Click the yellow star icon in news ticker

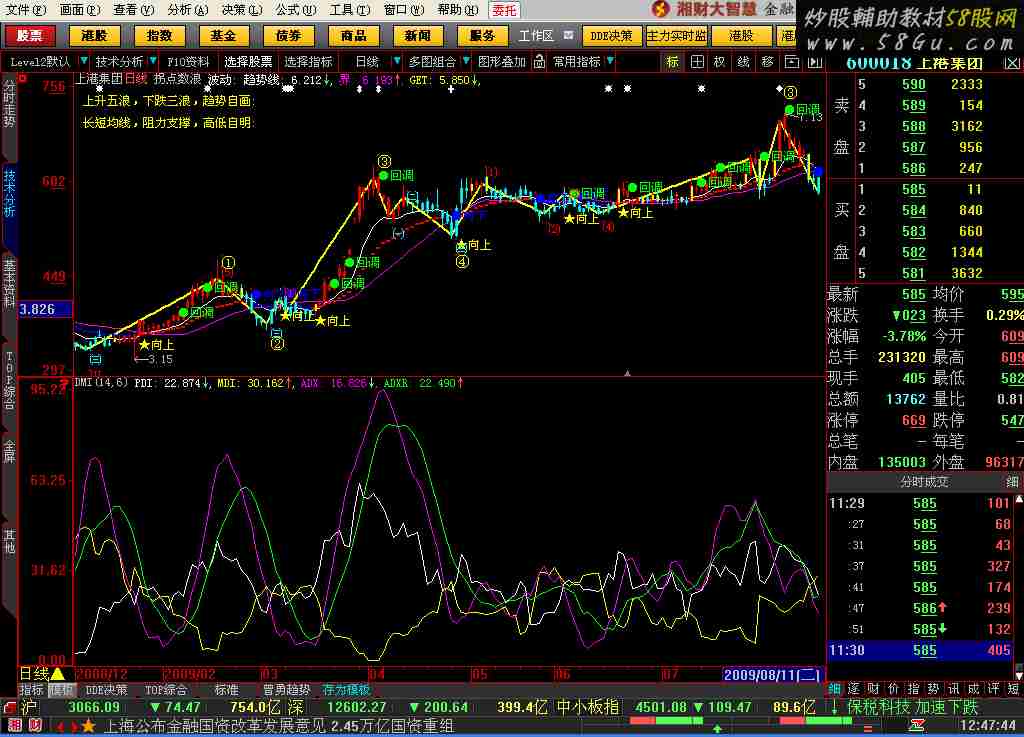(88, 726)
